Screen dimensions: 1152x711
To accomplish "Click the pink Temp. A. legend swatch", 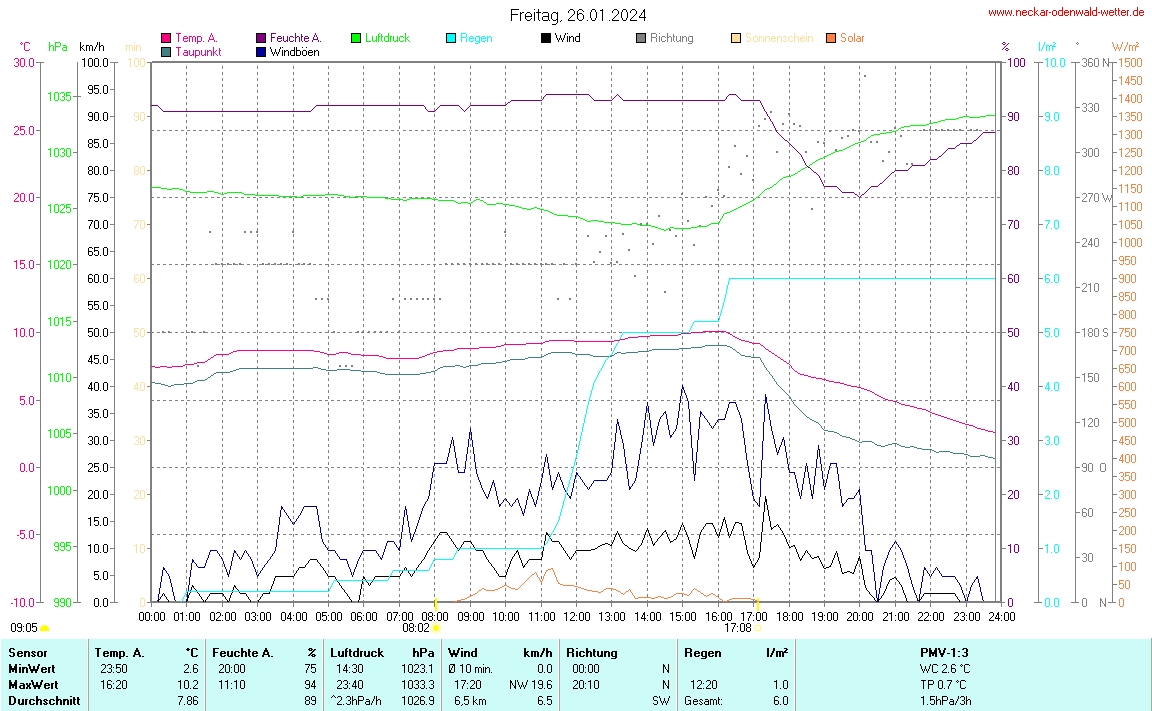I will 166,38.
